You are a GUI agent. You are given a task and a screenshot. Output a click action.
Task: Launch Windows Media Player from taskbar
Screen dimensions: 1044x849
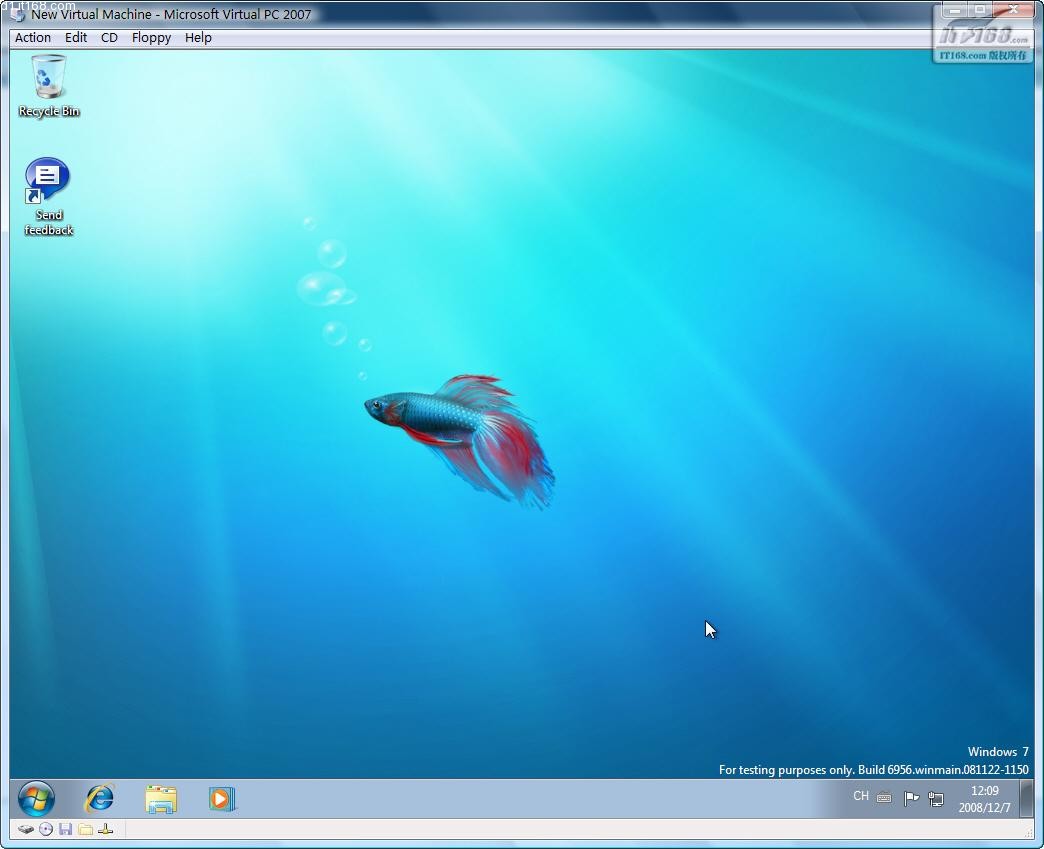[222, 798]
